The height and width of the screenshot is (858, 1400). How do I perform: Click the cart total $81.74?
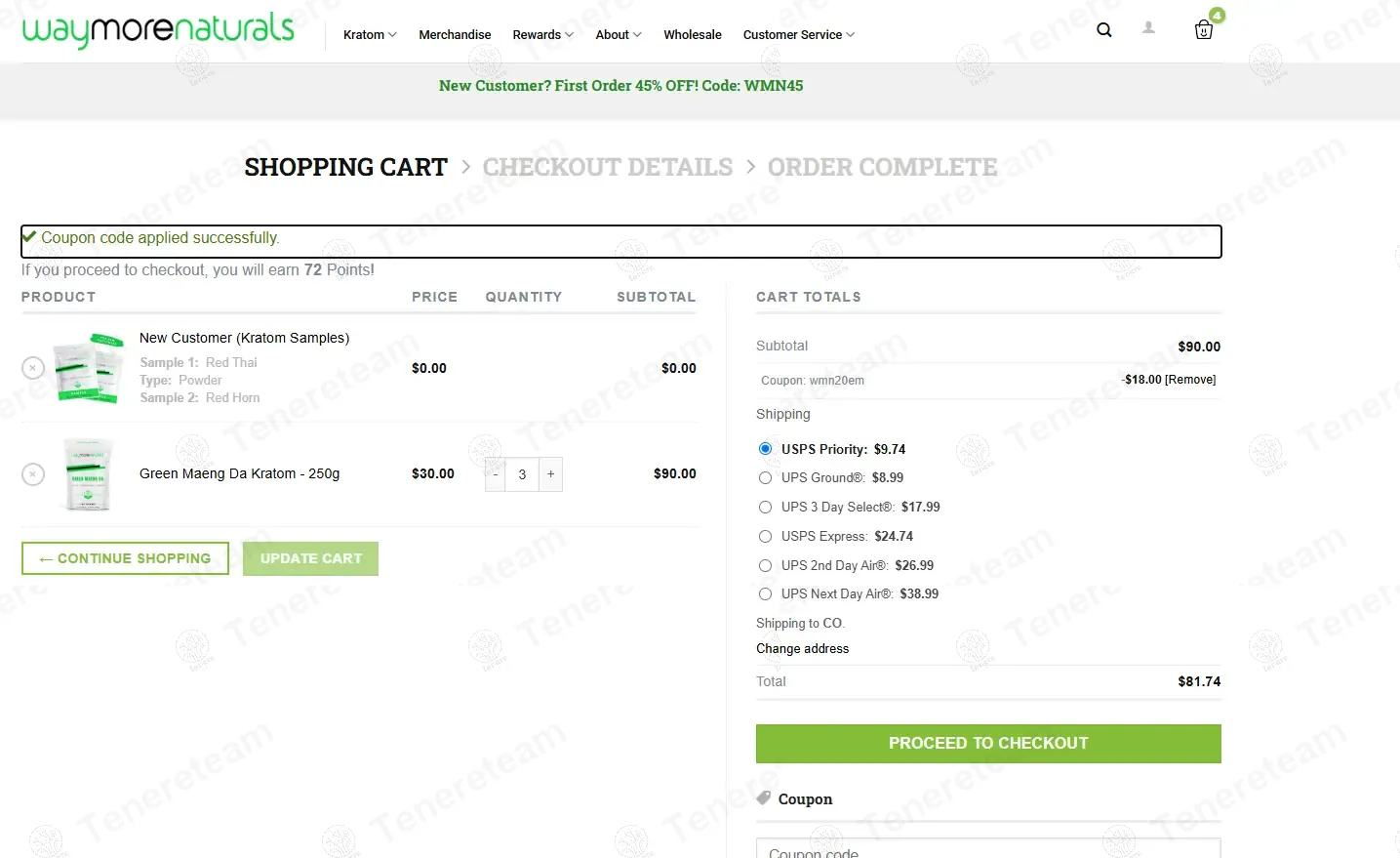[x=1199, y=681]
